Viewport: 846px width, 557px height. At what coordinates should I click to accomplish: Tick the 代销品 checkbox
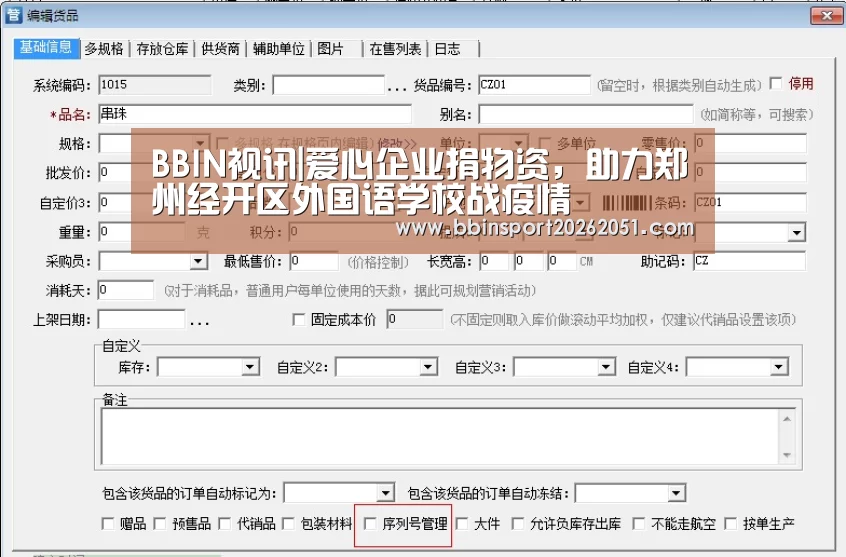pyautogui.click(x=224, y=524)
